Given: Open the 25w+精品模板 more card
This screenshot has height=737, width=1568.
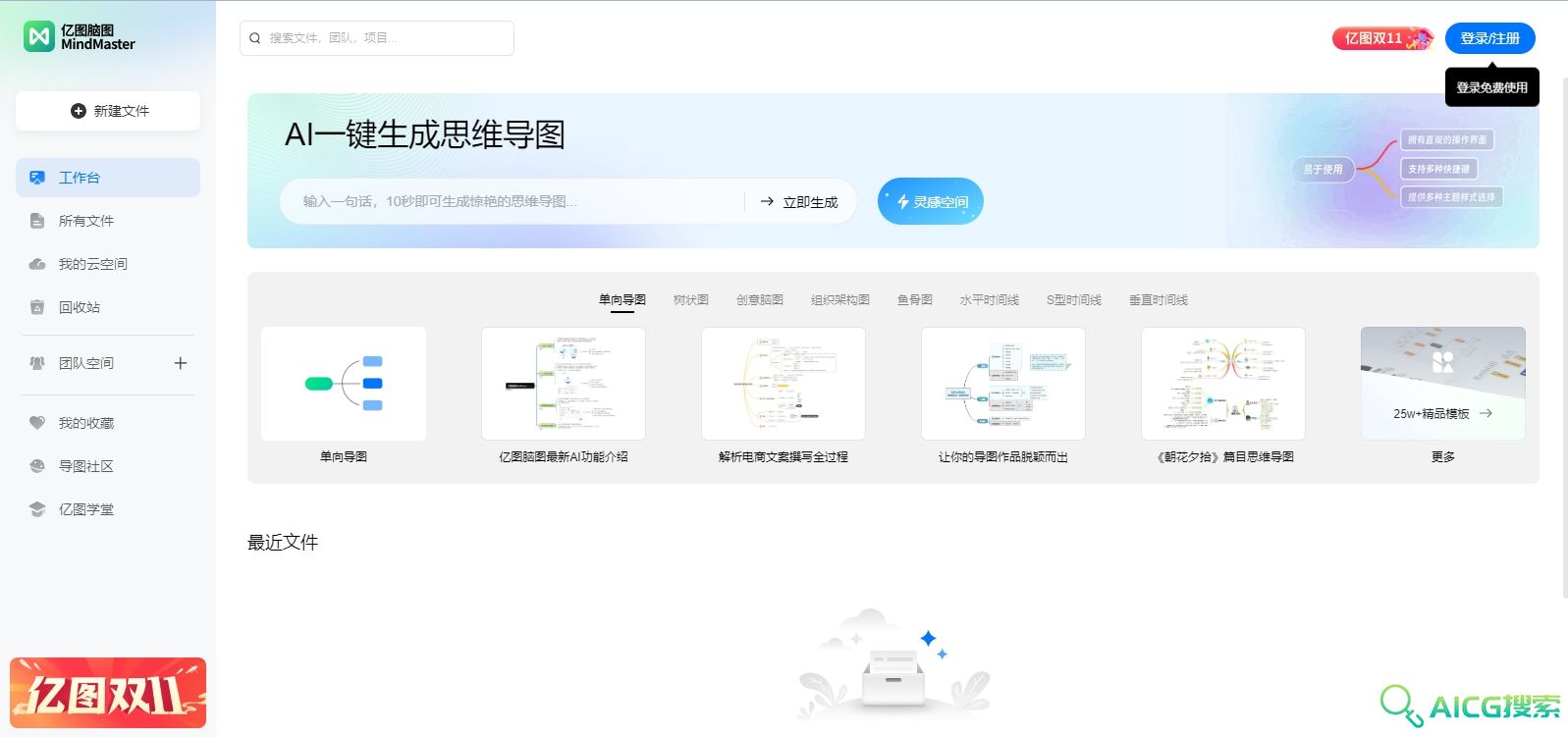Looking at the screenshot, I should click(1443, 384).
